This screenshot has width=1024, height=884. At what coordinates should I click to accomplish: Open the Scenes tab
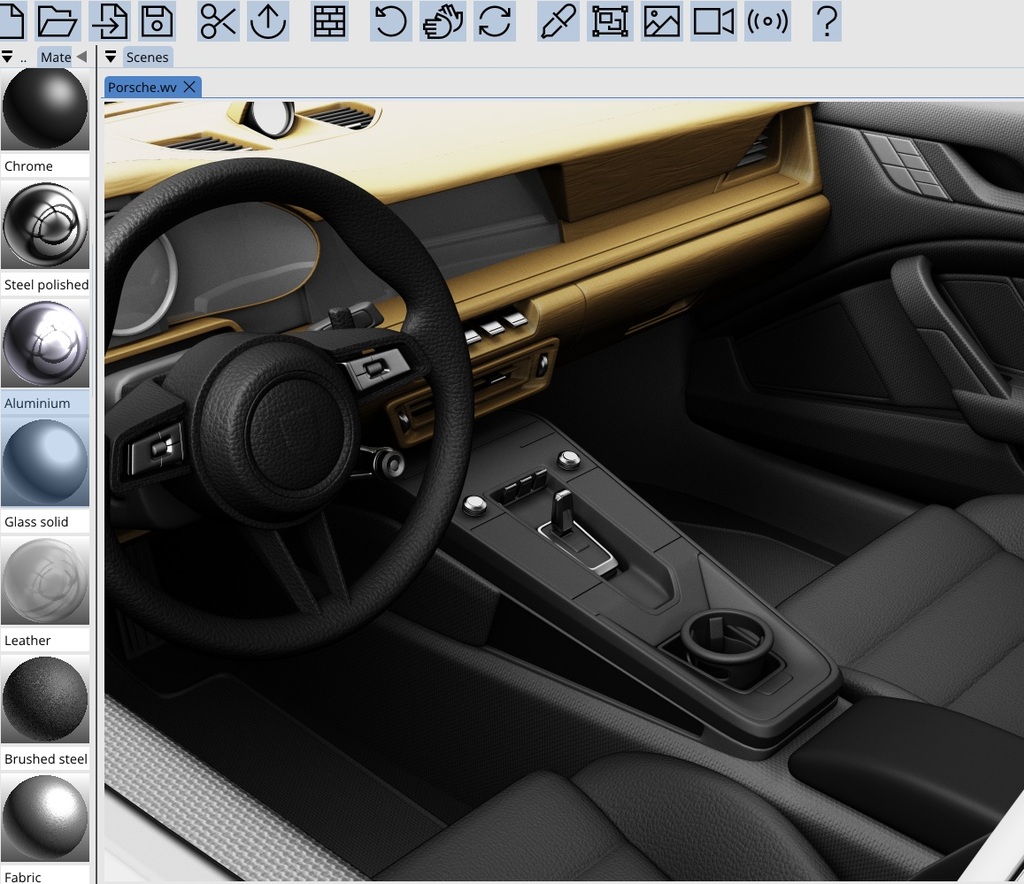[147, 57]
